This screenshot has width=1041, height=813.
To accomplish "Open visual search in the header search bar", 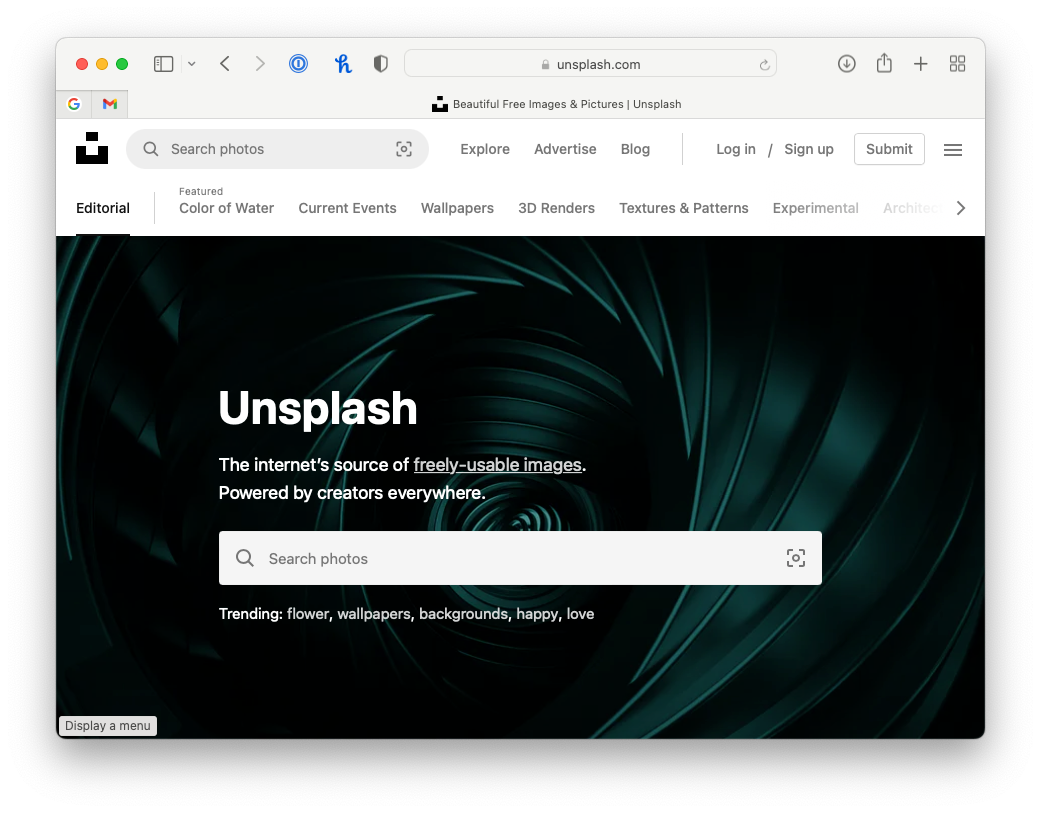I will 404,149.
